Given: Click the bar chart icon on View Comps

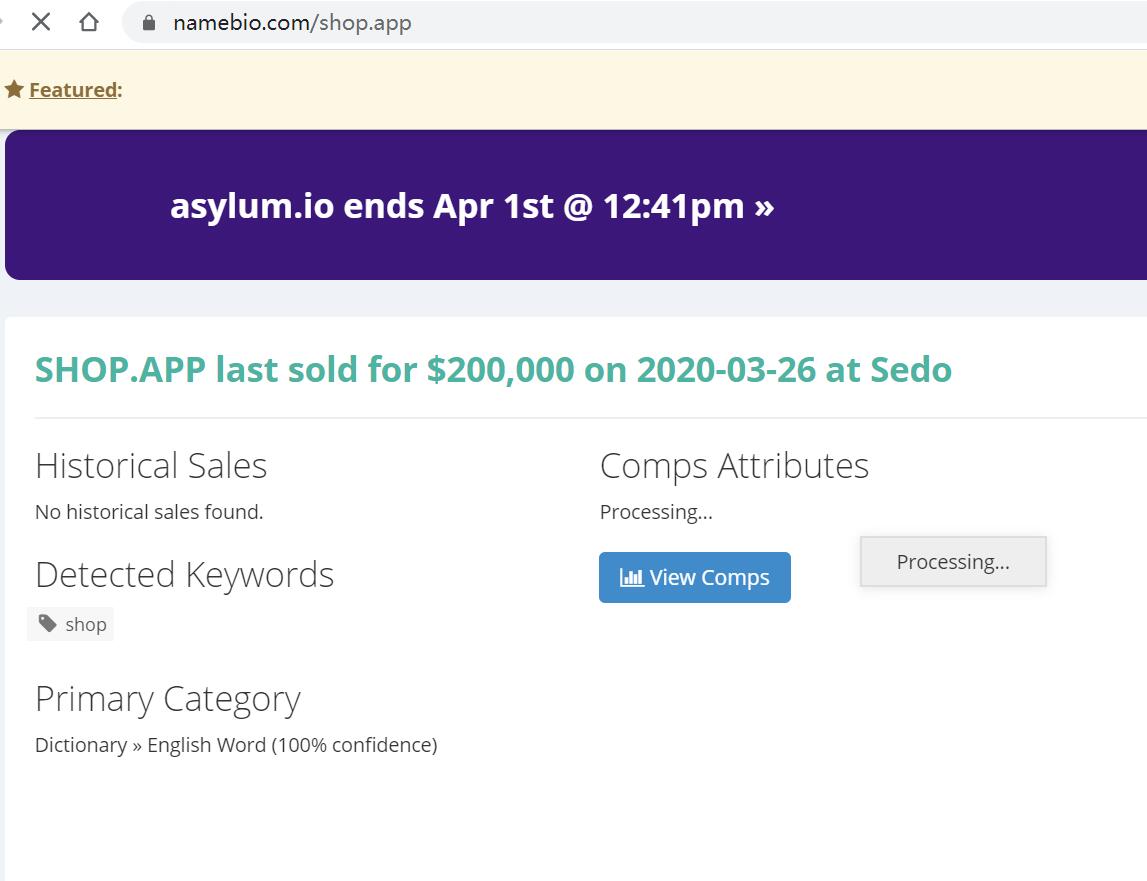Looking at the screenshot, I should point(631,577).
